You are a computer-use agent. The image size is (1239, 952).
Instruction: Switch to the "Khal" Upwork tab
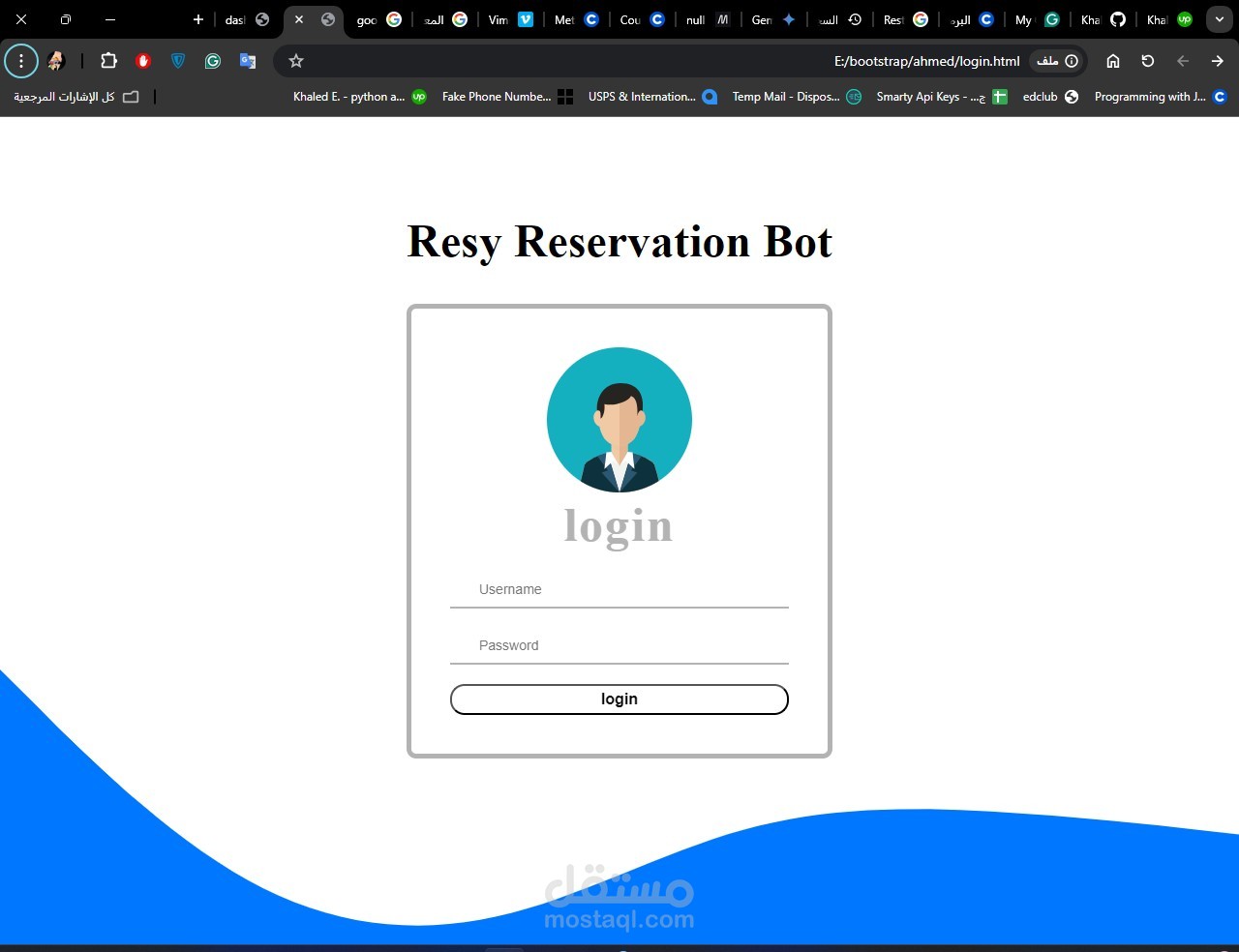tap(1169, 19)
